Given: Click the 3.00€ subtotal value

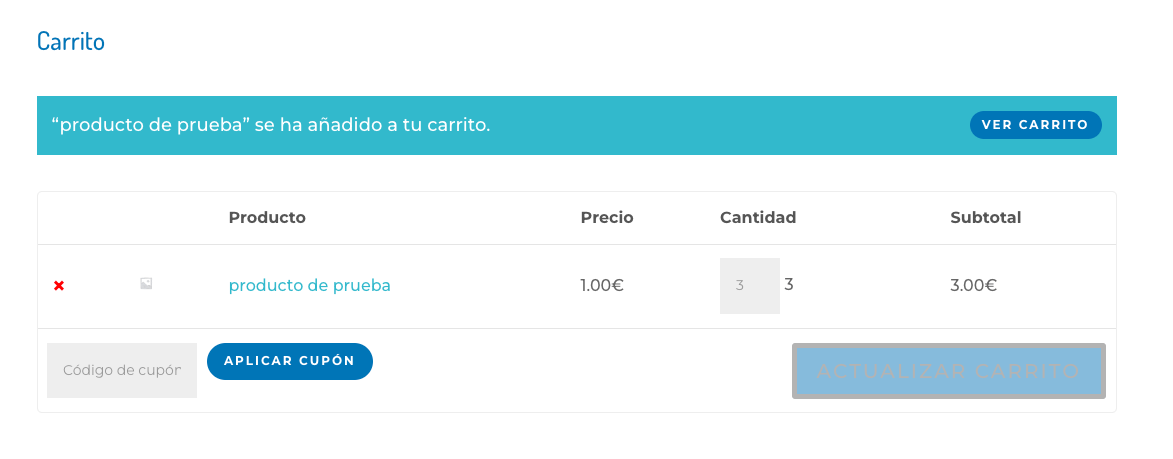Looking at the screenshot, I should (973, 285).
